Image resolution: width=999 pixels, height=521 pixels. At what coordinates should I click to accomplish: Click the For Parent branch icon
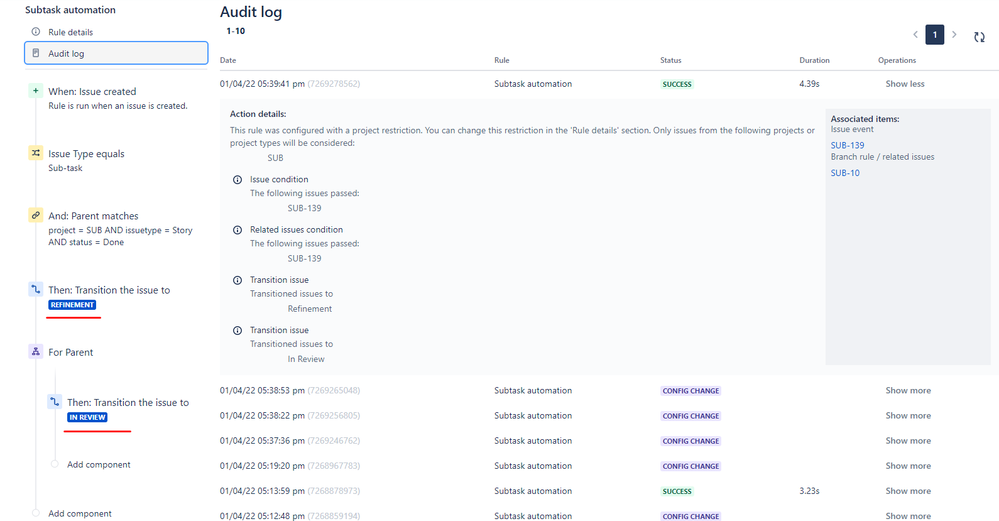(36, 352)
